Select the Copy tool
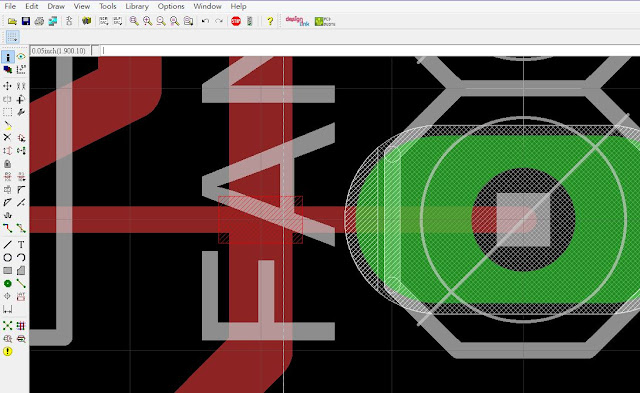This screenshot has height=393, width=640. coord(21,86)
